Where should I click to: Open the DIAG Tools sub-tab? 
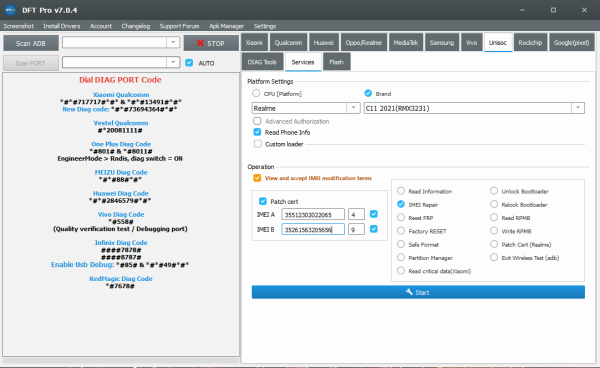click(x=262, y=62)
